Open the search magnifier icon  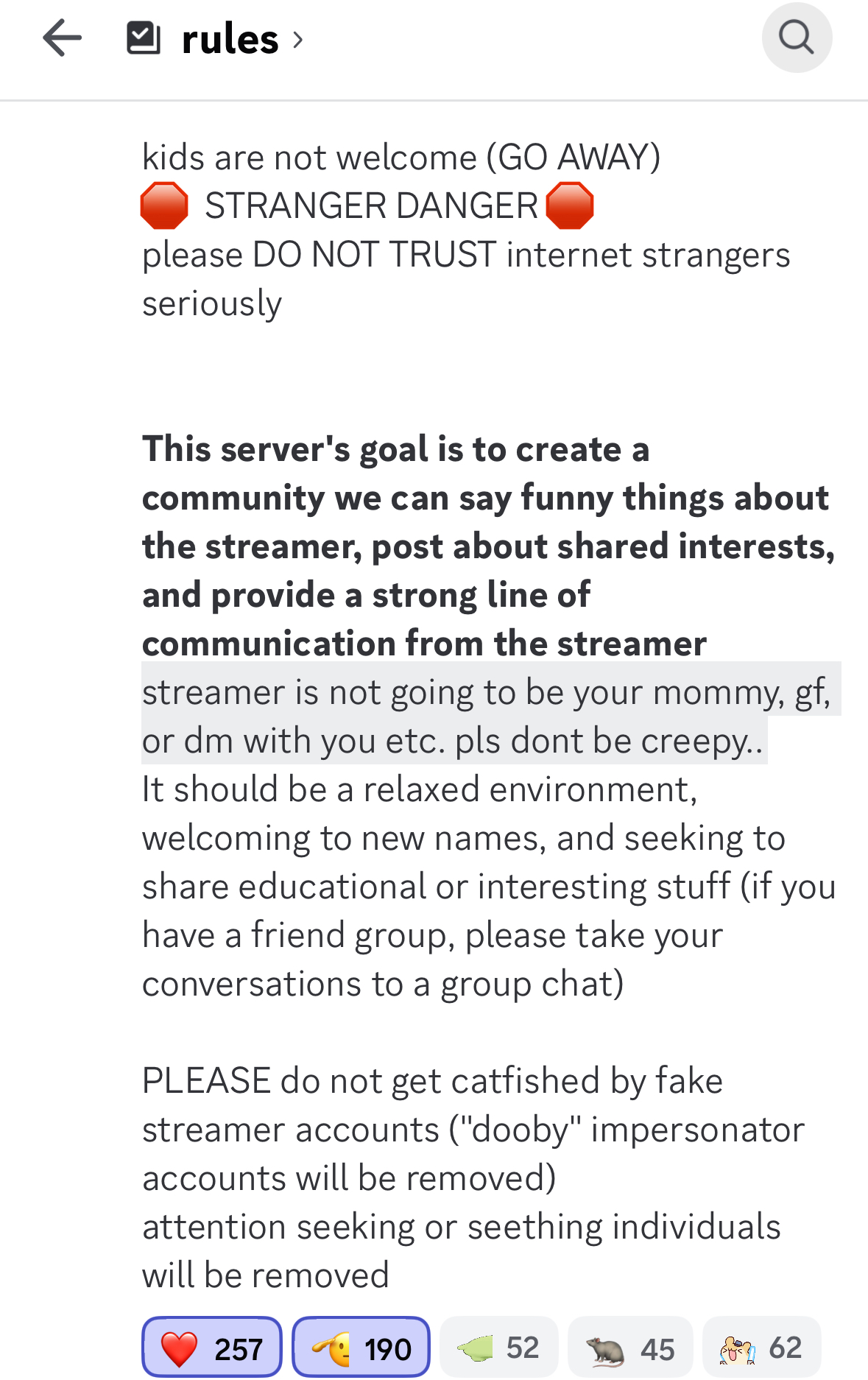tap(797, 38)
